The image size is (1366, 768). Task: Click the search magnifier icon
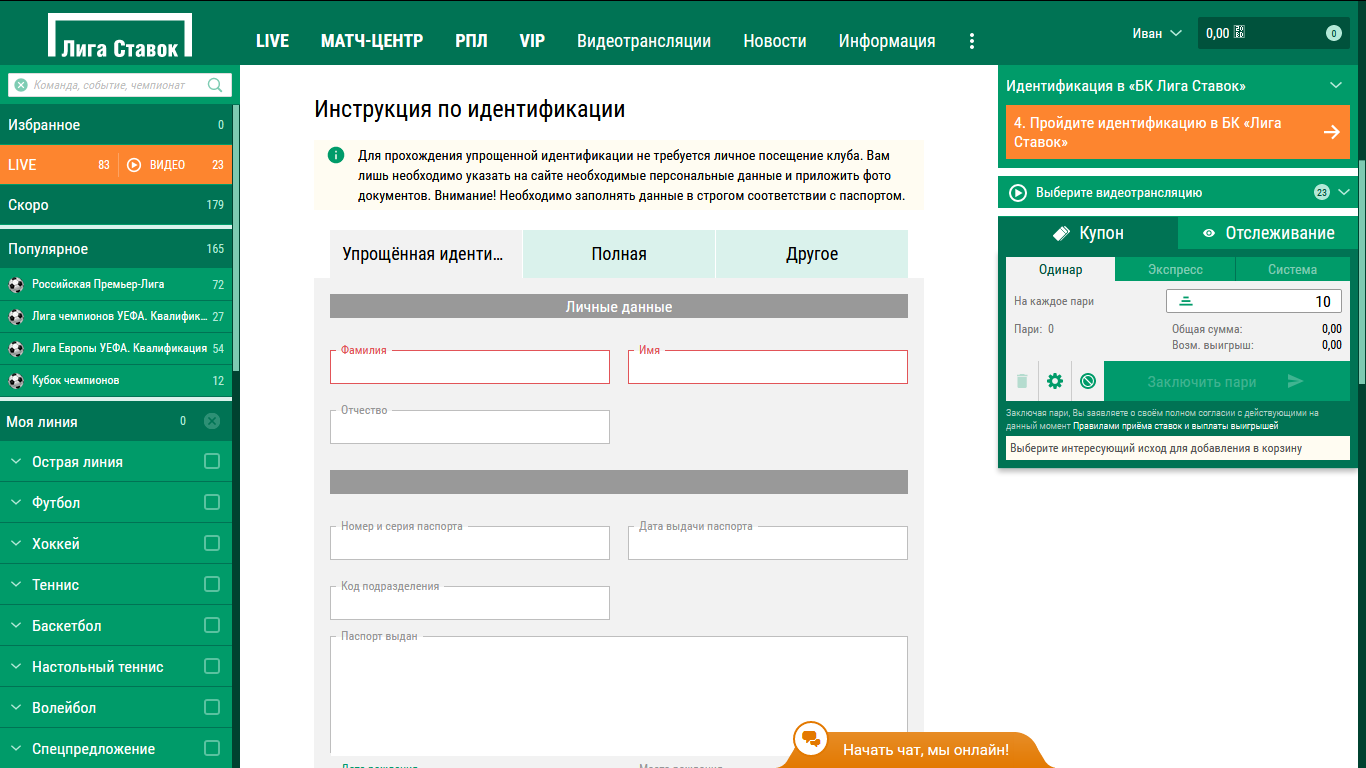point(215,85)
